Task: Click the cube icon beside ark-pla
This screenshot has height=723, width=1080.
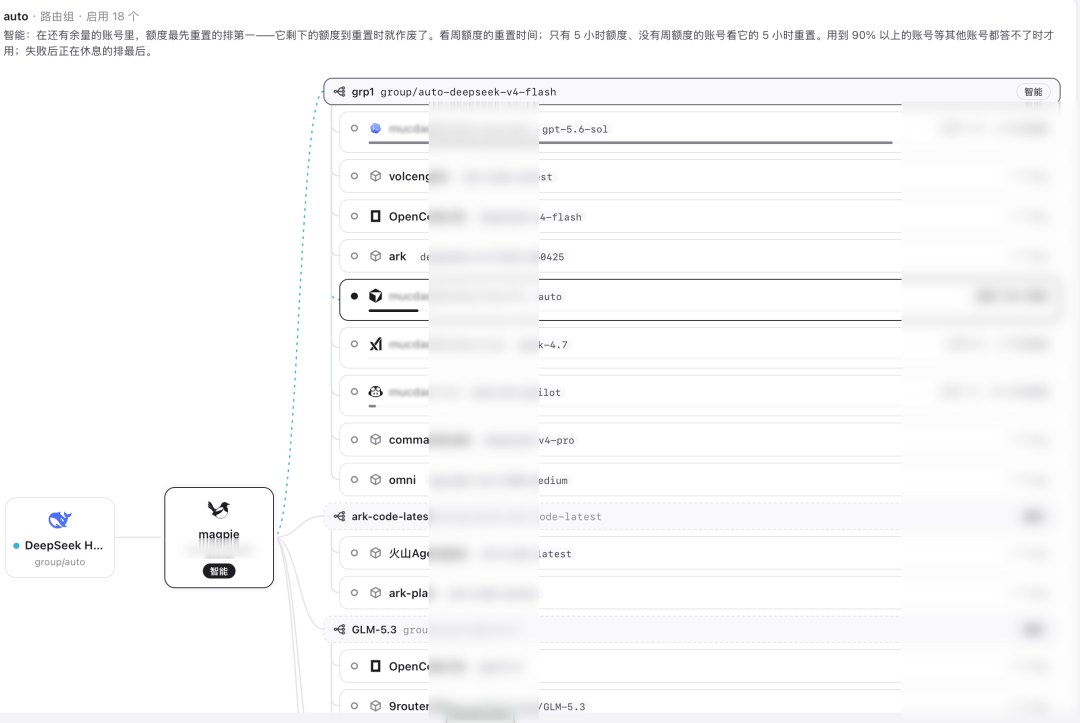Action: pyautogui.click(x=375, y=593)
